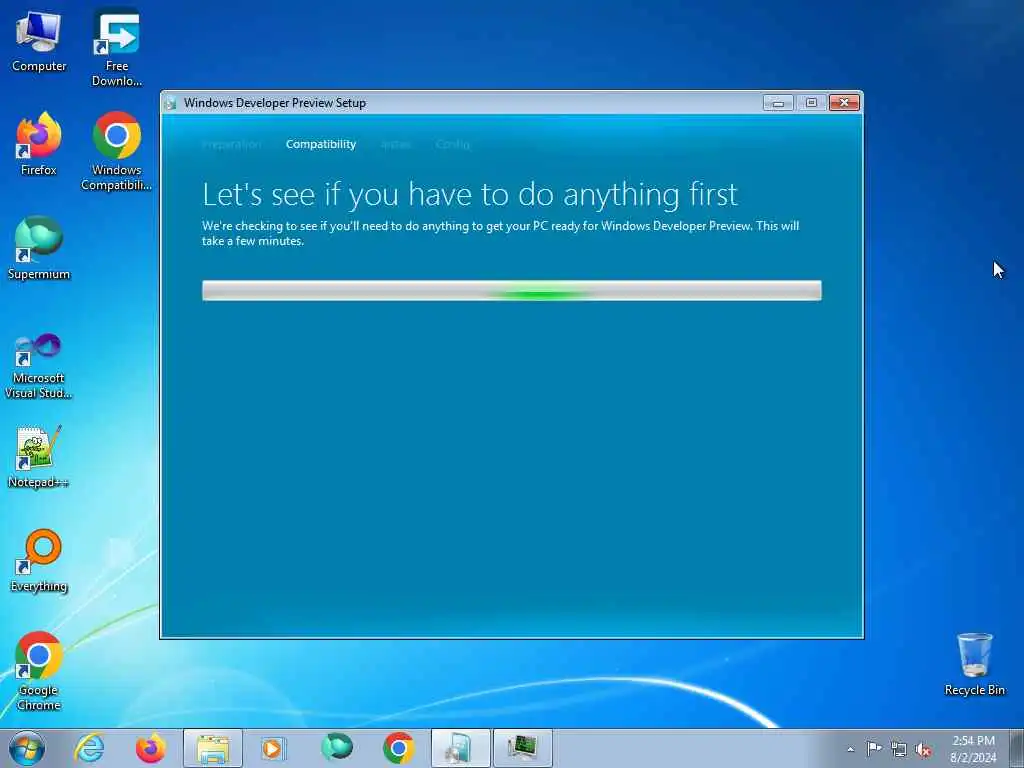Open the muted volume tray icon
Viewport: 1024px width, 768px height.
pyautogui.click(x=923, y=750)
